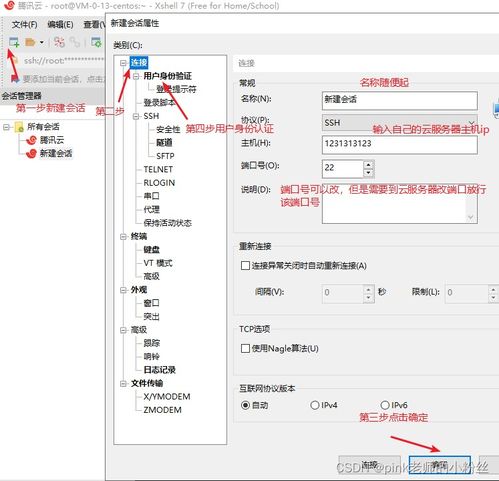Collapse the 终端 category expander
This screenshot has width=499, height=481.
point(123,236)
